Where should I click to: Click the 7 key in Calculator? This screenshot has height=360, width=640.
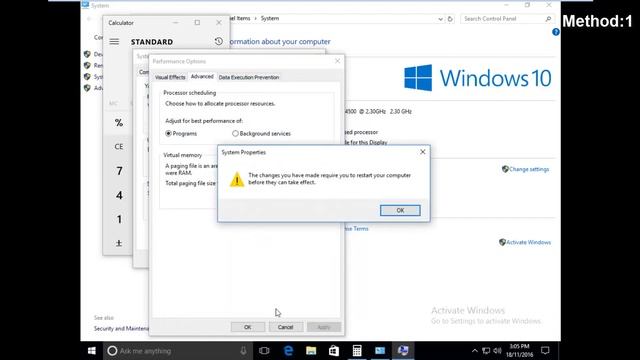click(x=119, y=171)
